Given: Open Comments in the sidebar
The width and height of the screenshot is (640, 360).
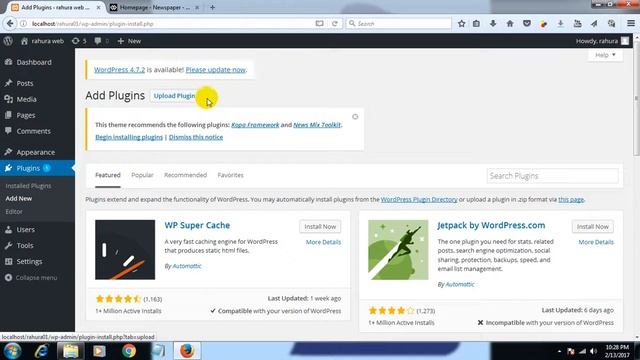Looking at the screenshot, I should [33, 131].
